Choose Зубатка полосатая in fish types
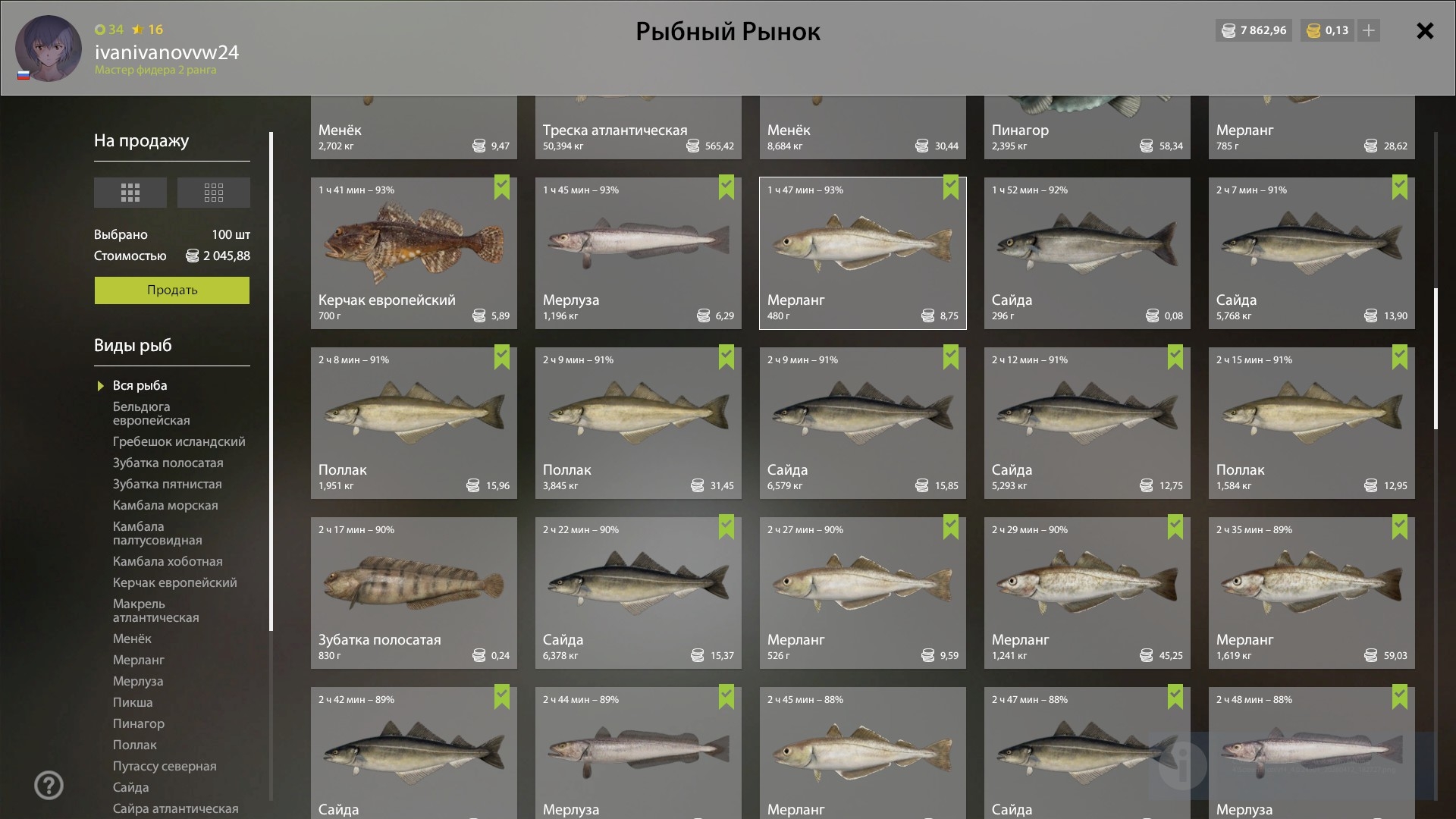Screen dimensions: 1456x819 pyautogui.click(x=168, y=463)
